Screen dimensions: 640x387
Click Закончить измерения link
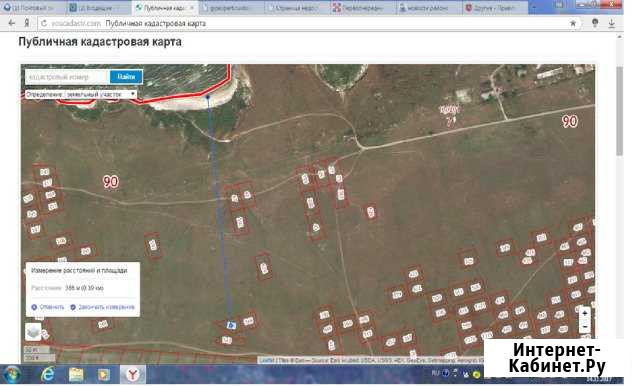(x=102, y=307)
